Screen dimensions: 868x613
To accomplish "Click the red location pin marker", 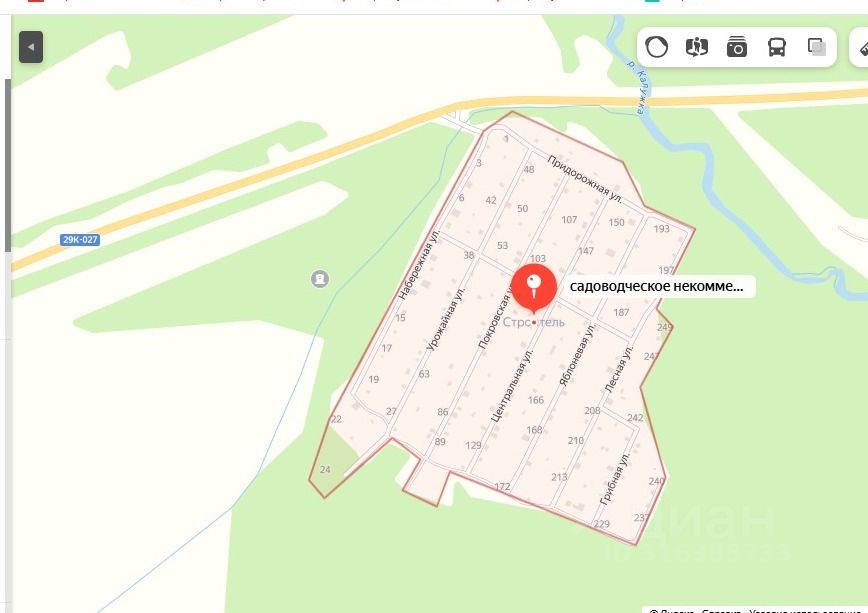I will click(534, 288).
